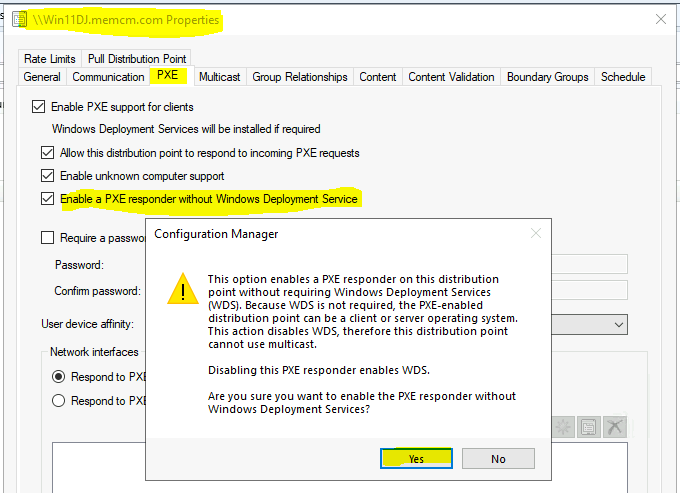Viewport: 680px width, 493px height.
Task: Open the Communication tab
Action: click(108, 77)
